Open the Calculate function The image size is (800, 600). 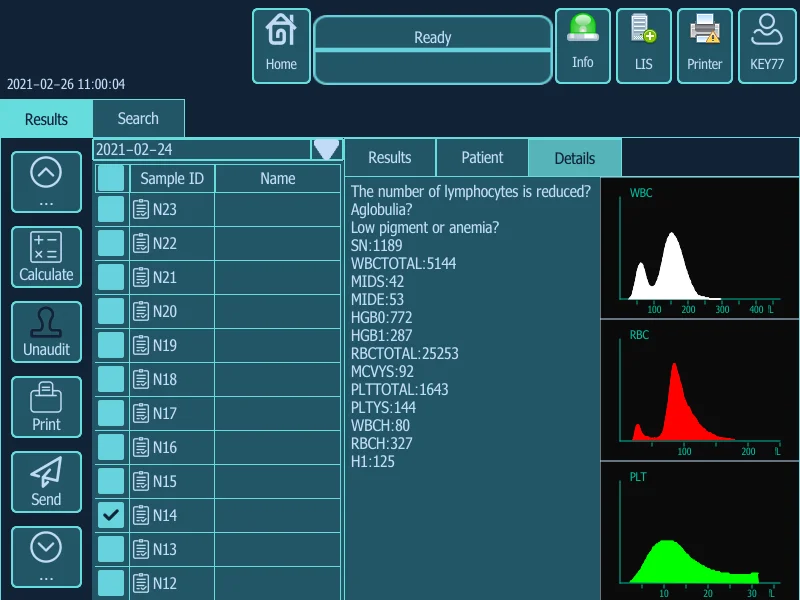(46, 257)
